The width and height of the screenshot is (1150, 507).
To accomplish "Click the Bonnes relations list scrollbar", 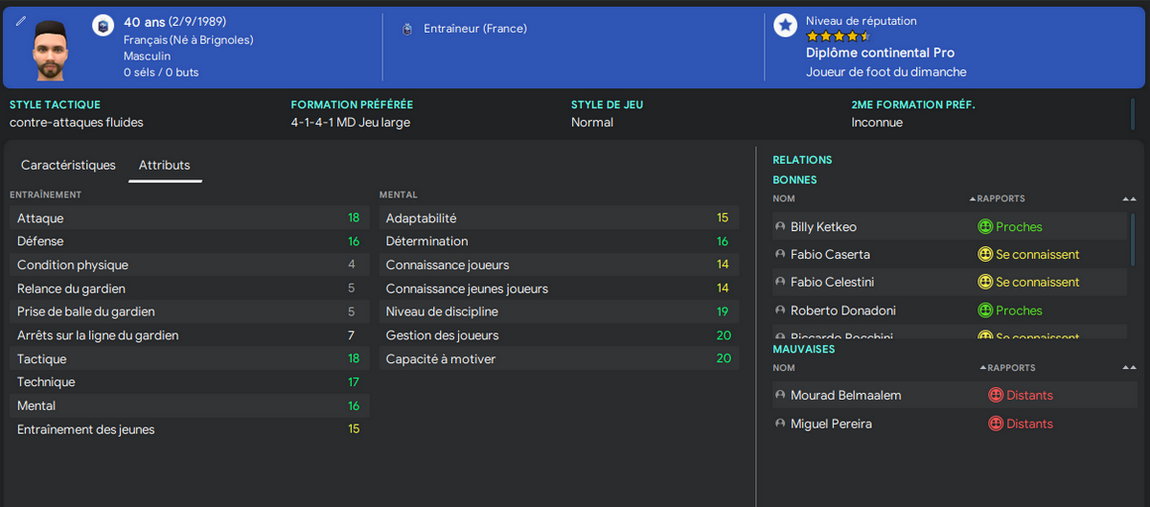I will tap(1133, 238).
